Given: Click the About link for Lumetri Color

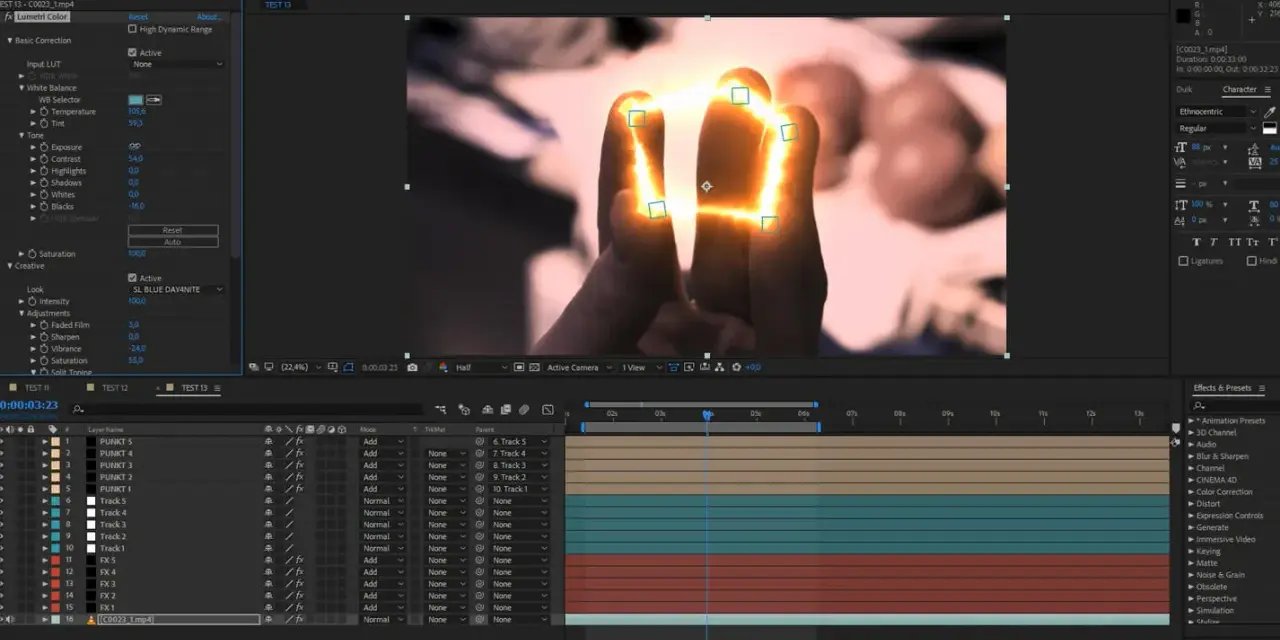Looking at the screenshot, I should coord(209,17).
